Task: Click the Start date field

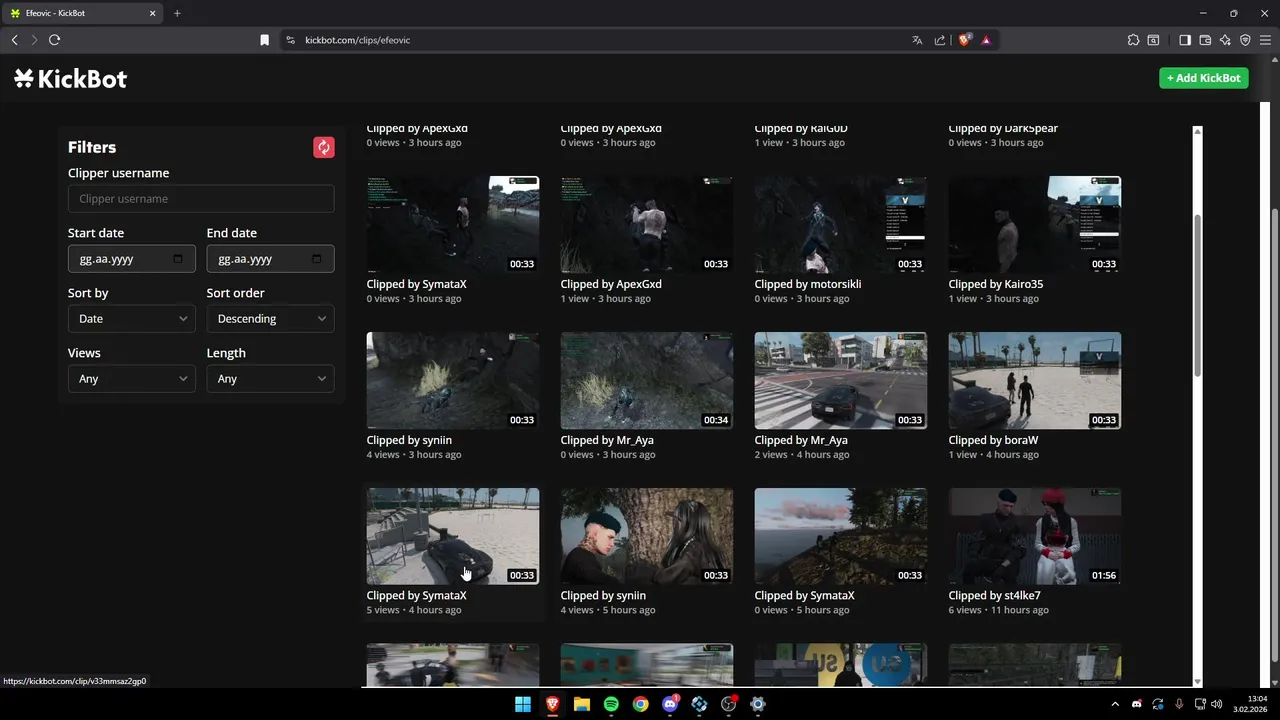Action: pyautogui.click(x=132, y=259)
